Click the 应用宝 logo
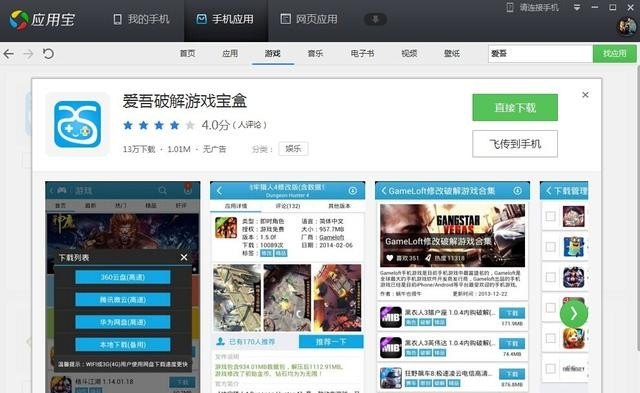 42,19
